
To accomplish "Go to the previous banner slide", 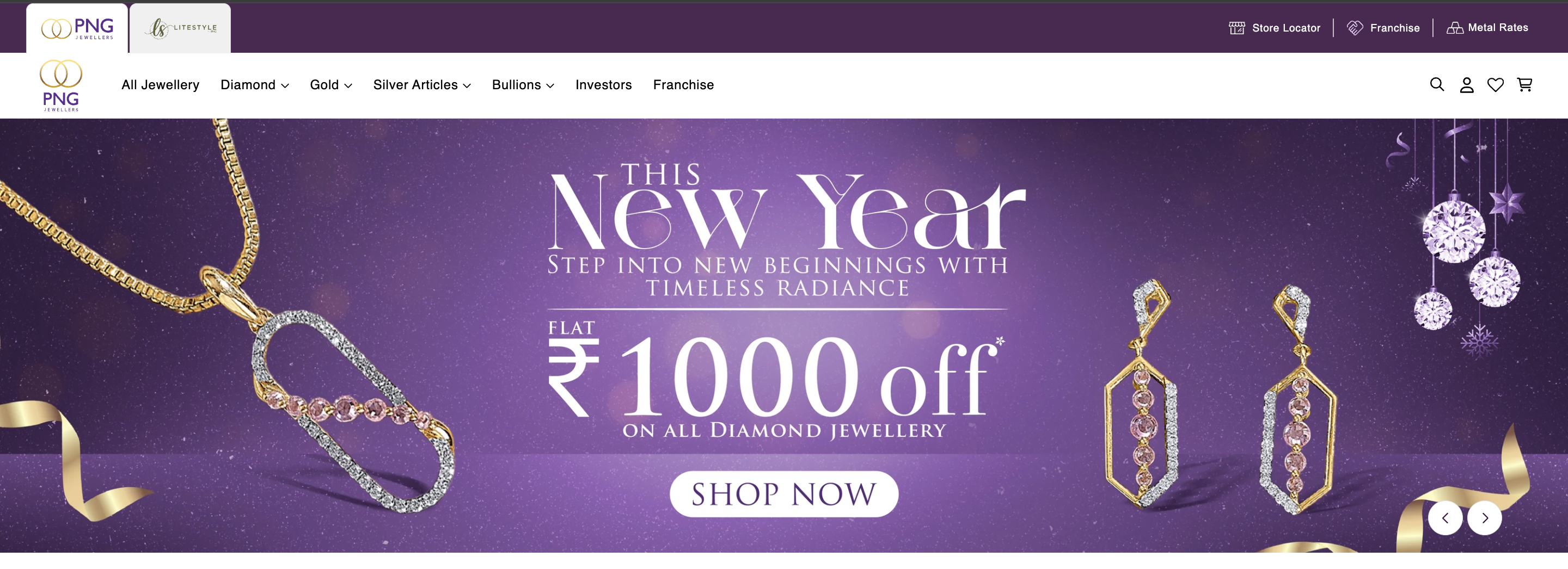I will pyautogui.click(x=1445, y=518).
